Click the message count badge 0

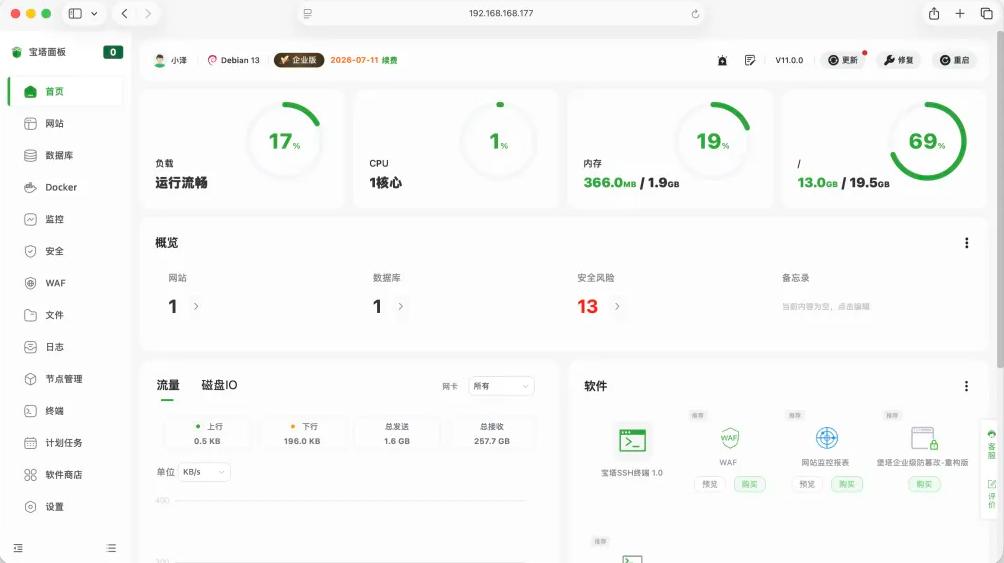point(113,53)
